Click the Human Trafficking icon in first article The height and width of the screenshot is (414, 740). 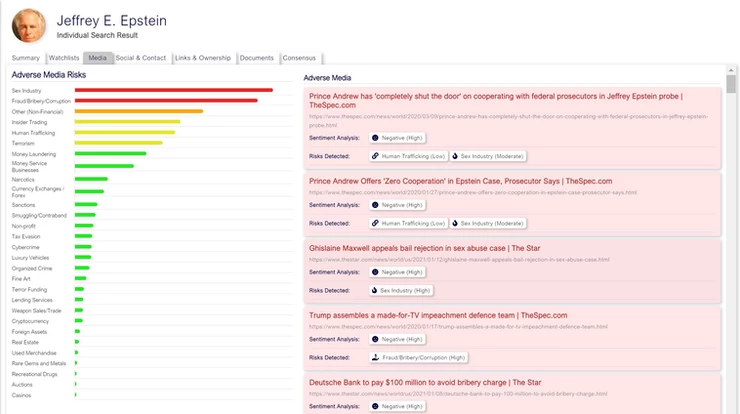[375, 156]
